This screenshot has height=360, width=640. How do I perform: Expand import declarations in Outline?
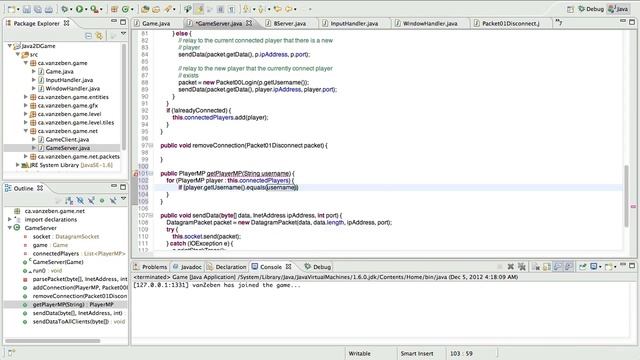click(x=10, y=219)
